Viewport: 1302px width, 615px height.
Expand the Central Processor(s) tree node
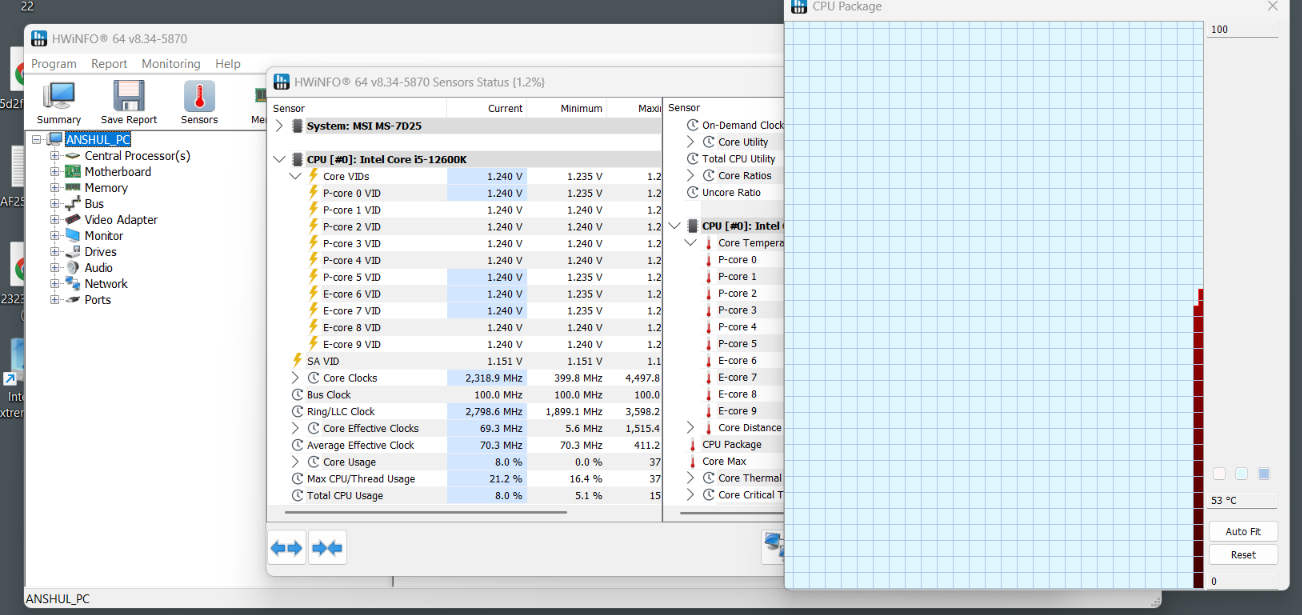point(55,156)
